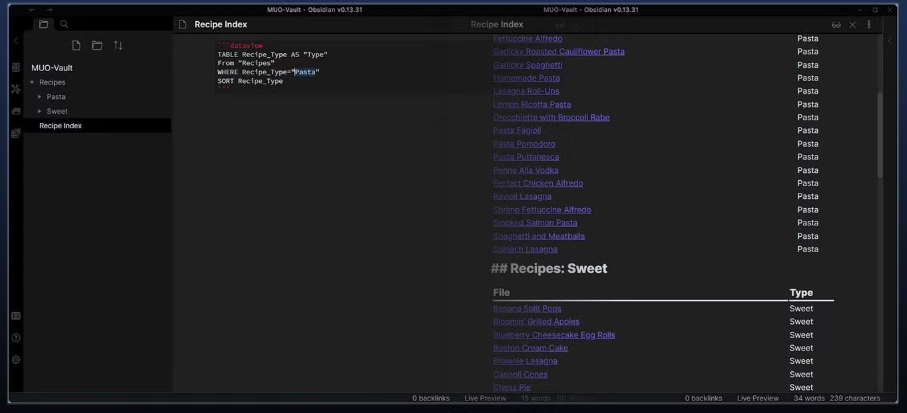
Task: Open settings gear in left ribbon
Action: [16, 359]
